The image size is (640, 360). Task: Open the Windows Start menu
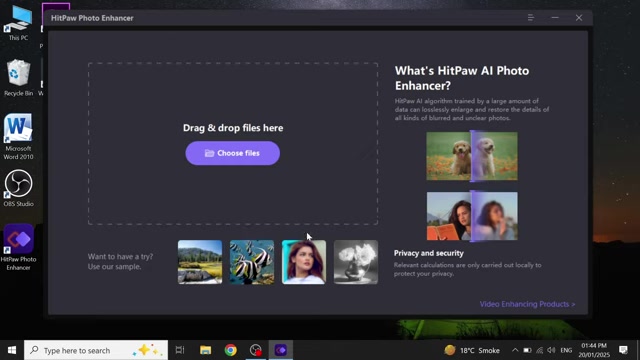(x=12, y=350)
